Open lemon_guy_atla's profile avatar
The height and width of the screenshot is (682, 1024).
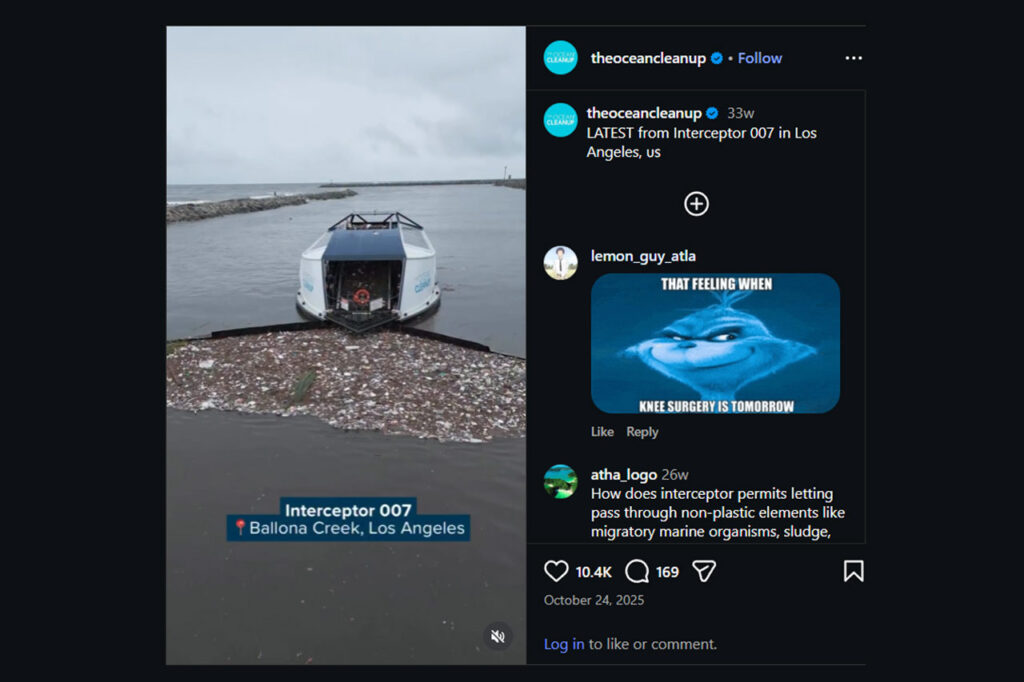tap(560, 263)
